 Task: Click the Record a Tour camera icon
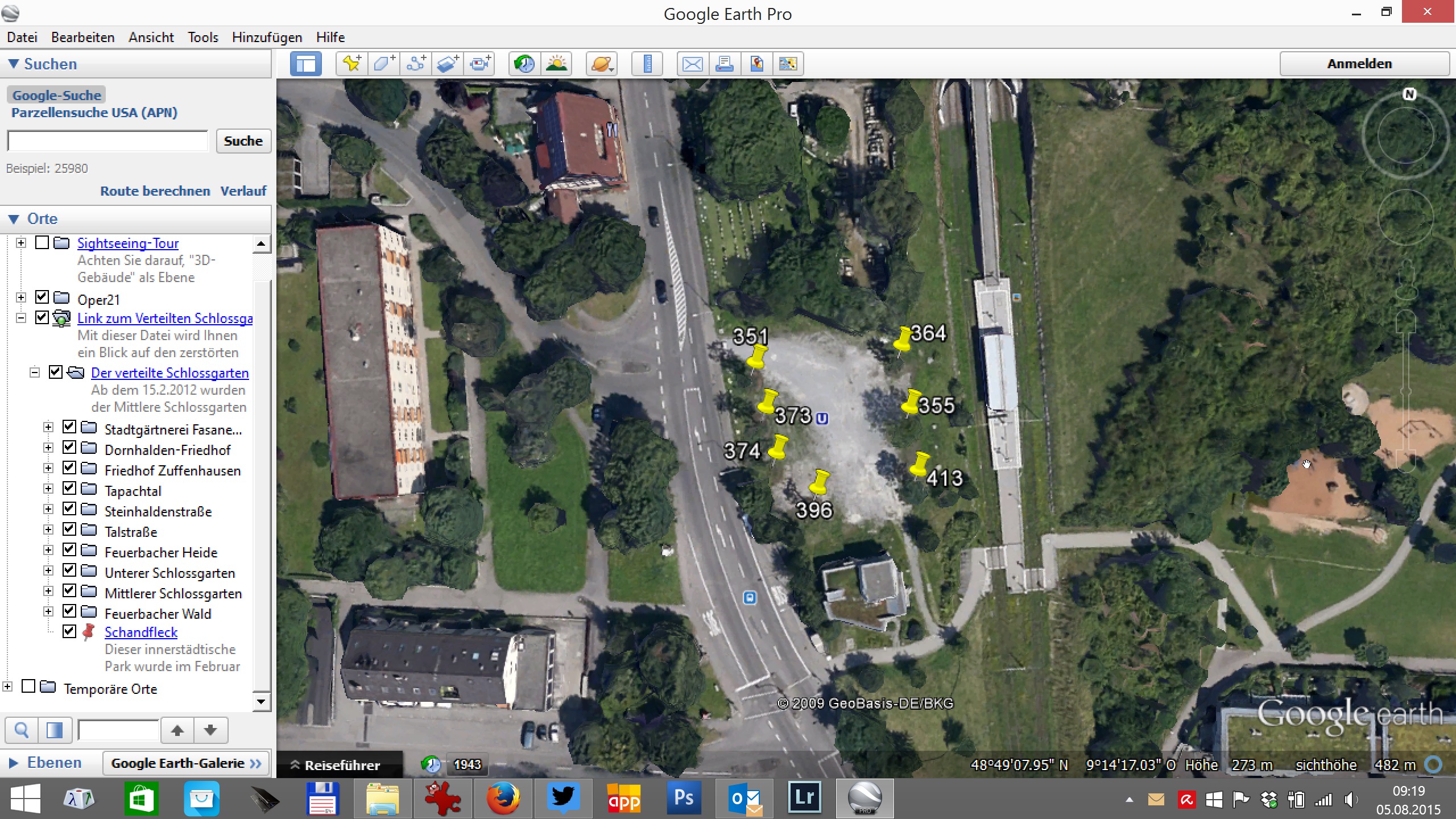[481, 64]
